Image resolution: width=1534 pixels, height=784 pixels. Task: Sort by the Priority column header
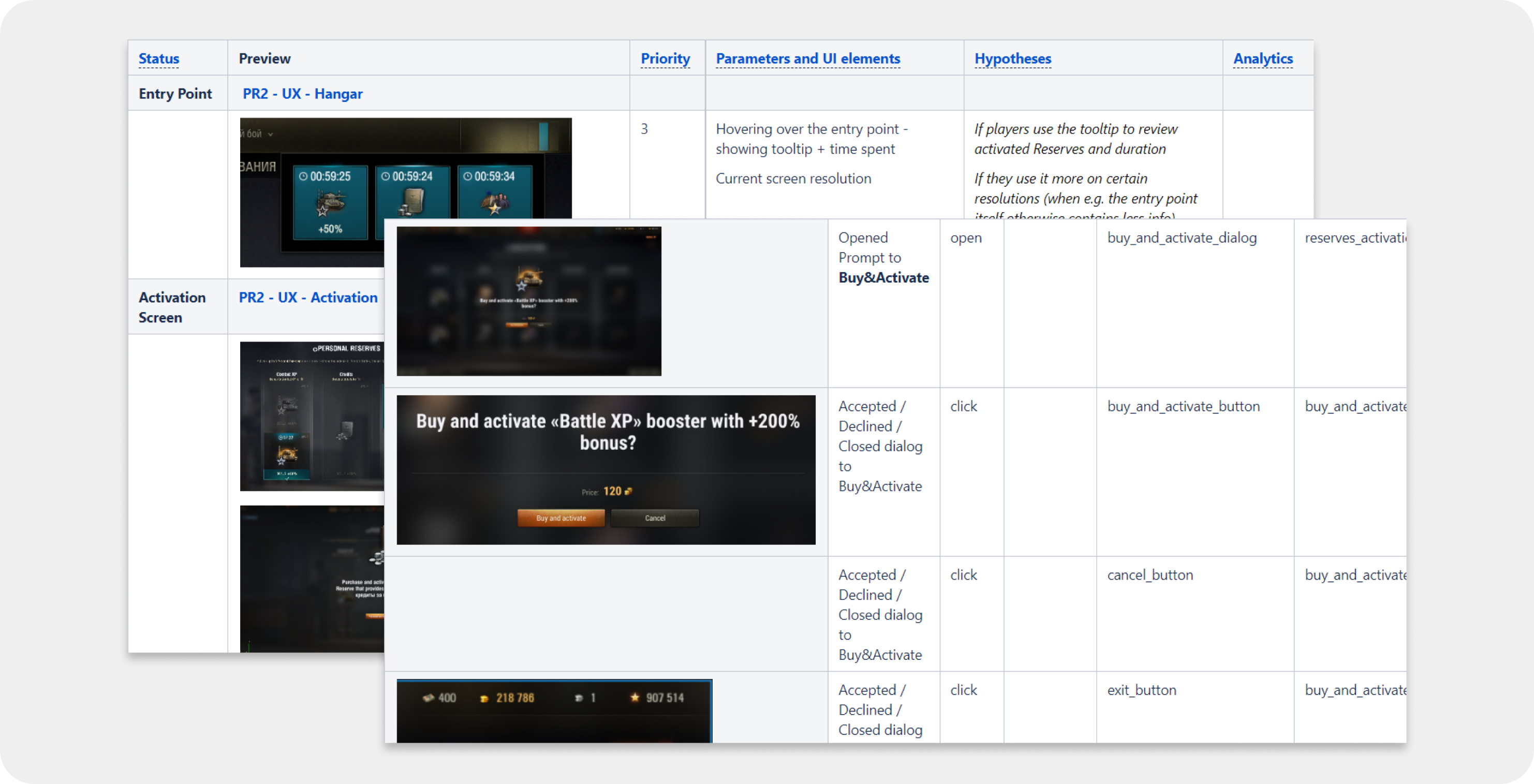point(665,58)
